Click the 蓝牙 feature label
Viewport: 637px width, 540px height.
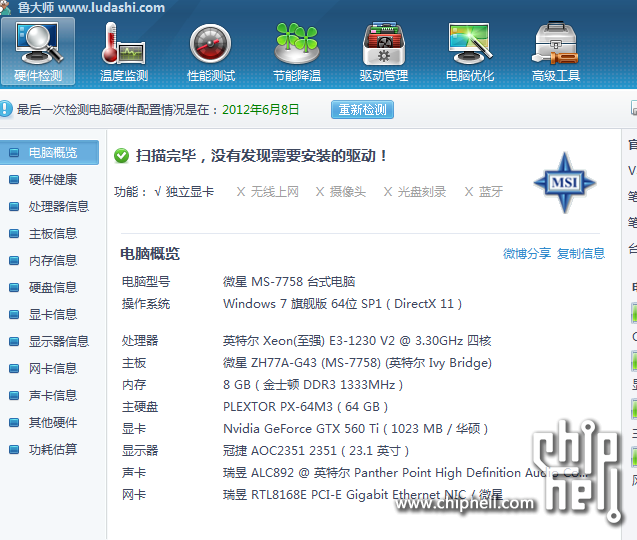click(491, 192)
